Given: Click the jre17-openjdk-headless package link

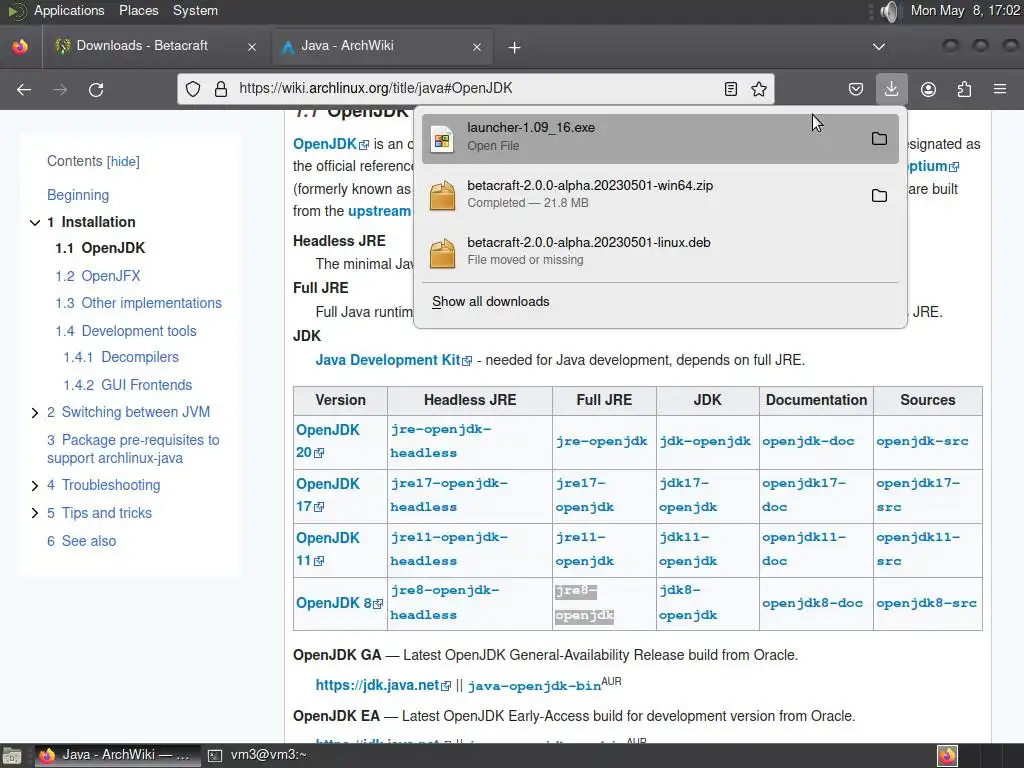Looking at the screenshot, I should (x=449, y=495).
